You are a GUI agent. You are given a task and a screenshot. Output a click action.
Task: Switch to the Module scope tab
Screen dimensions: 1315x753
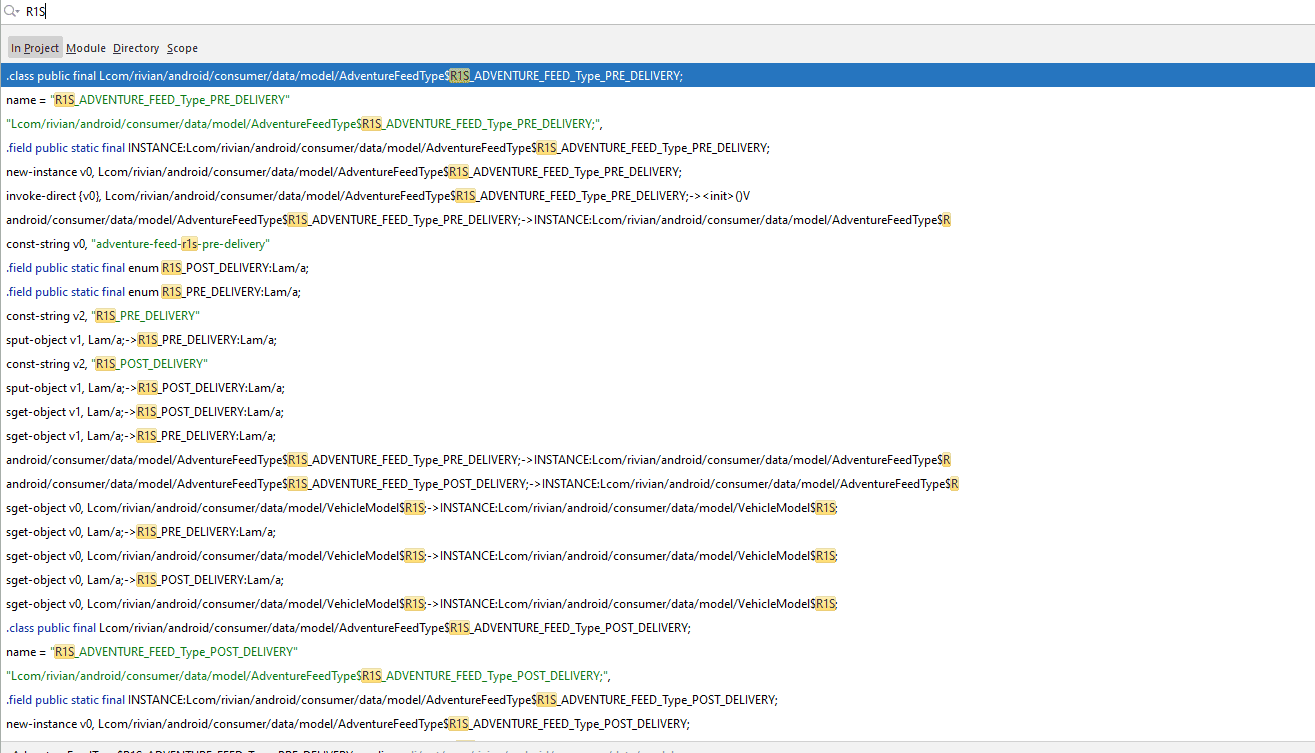(86, 48)
